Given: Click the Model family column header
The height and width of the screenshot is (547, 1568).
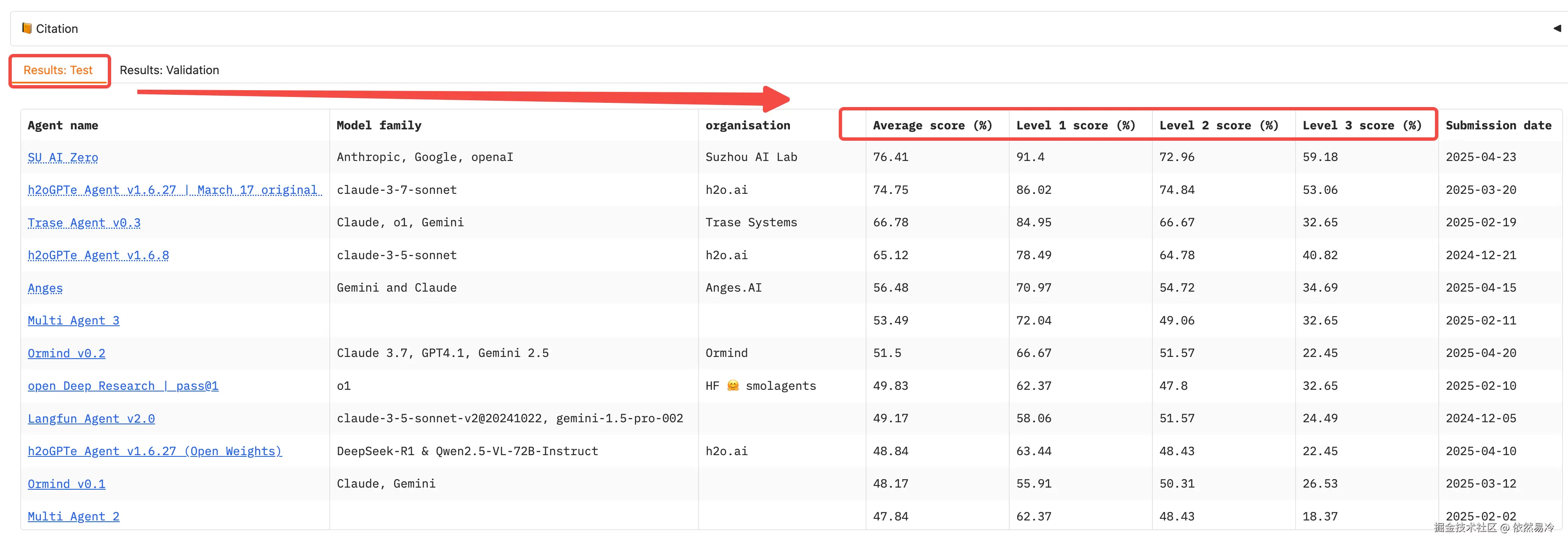Looking at the screenshot, I should 379,126.
